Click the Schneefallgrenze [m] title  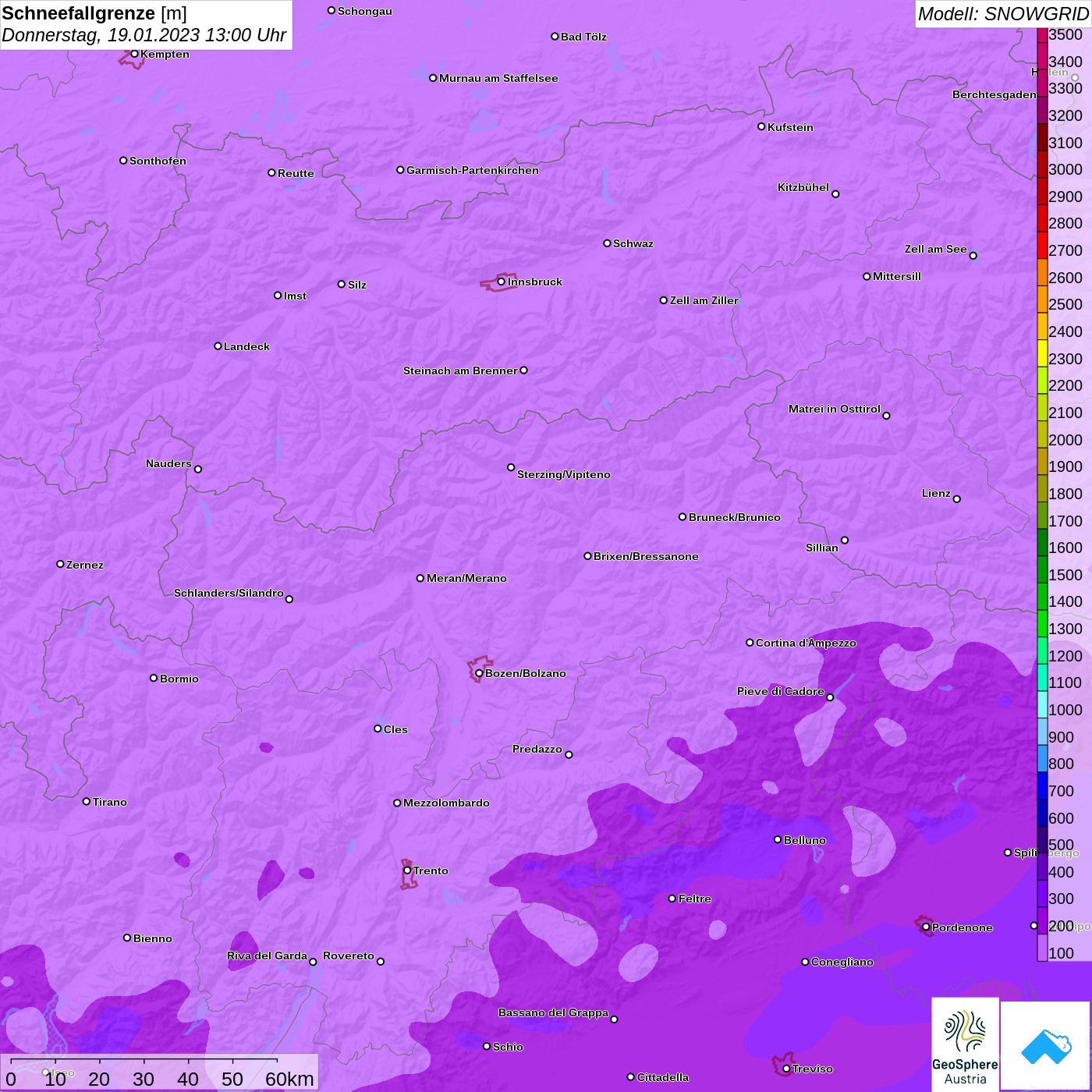point(94,13)
